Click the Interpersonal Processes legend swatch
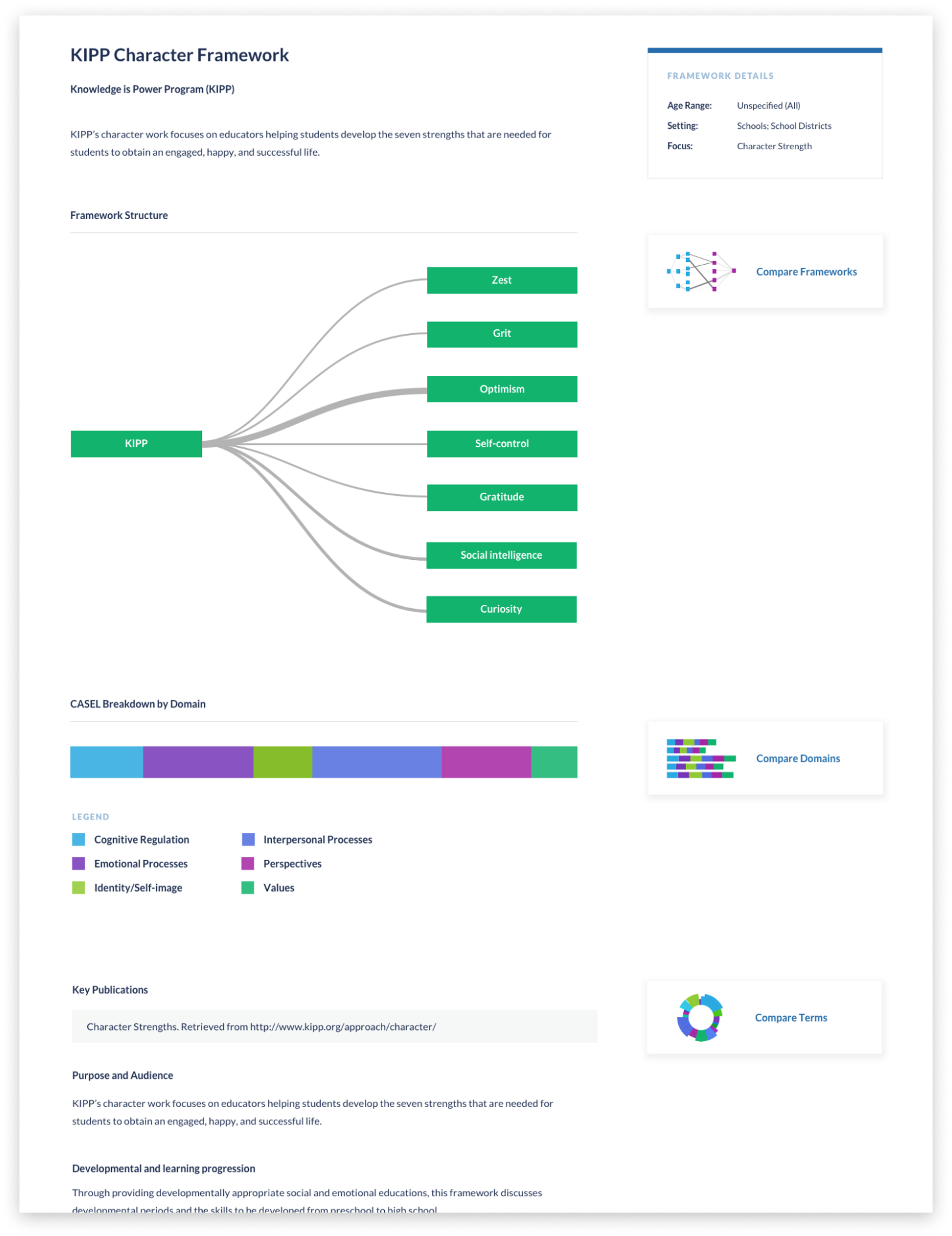952x1236 pixels. pos(248,839)
